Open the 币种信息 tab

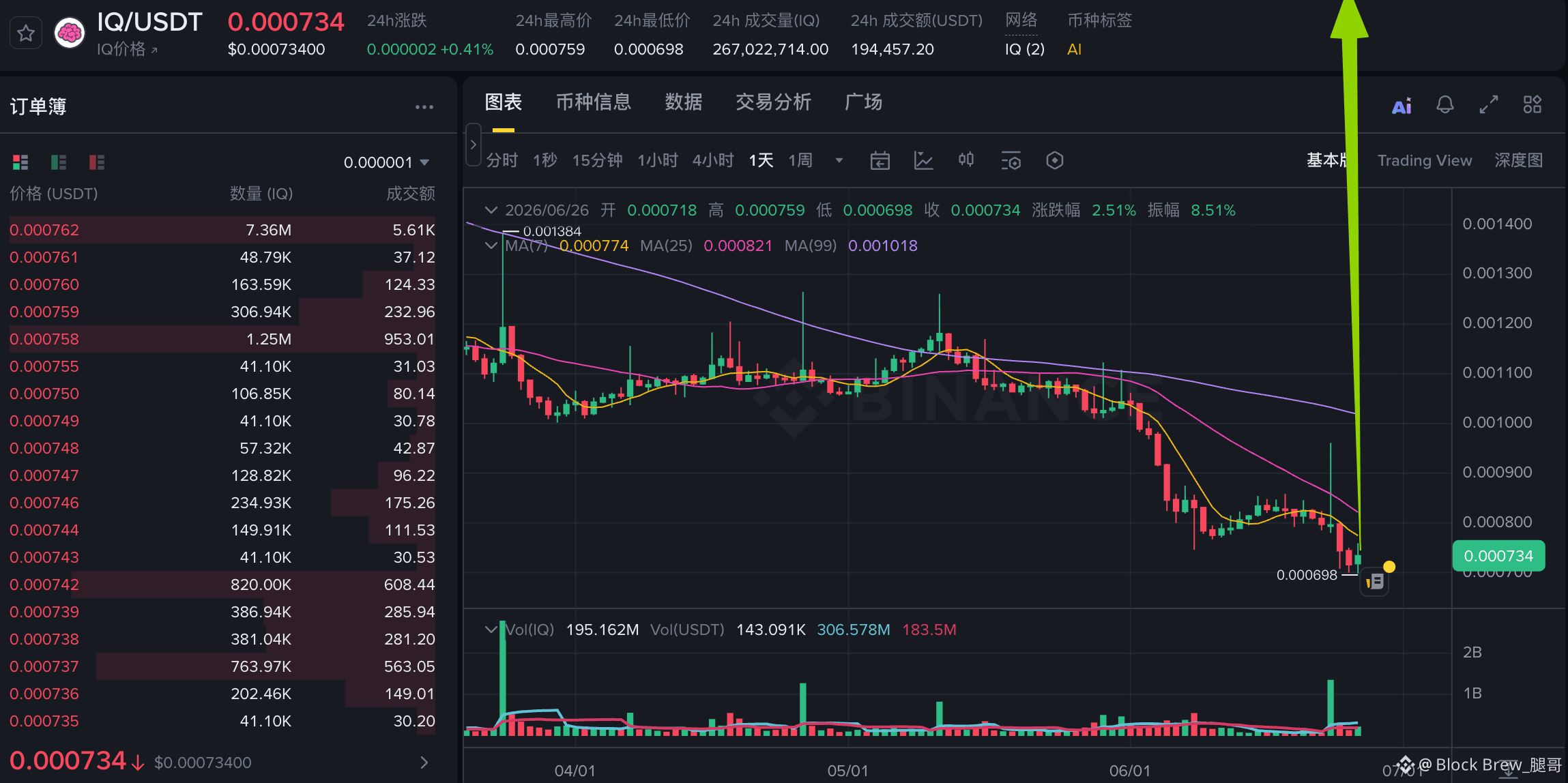point(594,102)
